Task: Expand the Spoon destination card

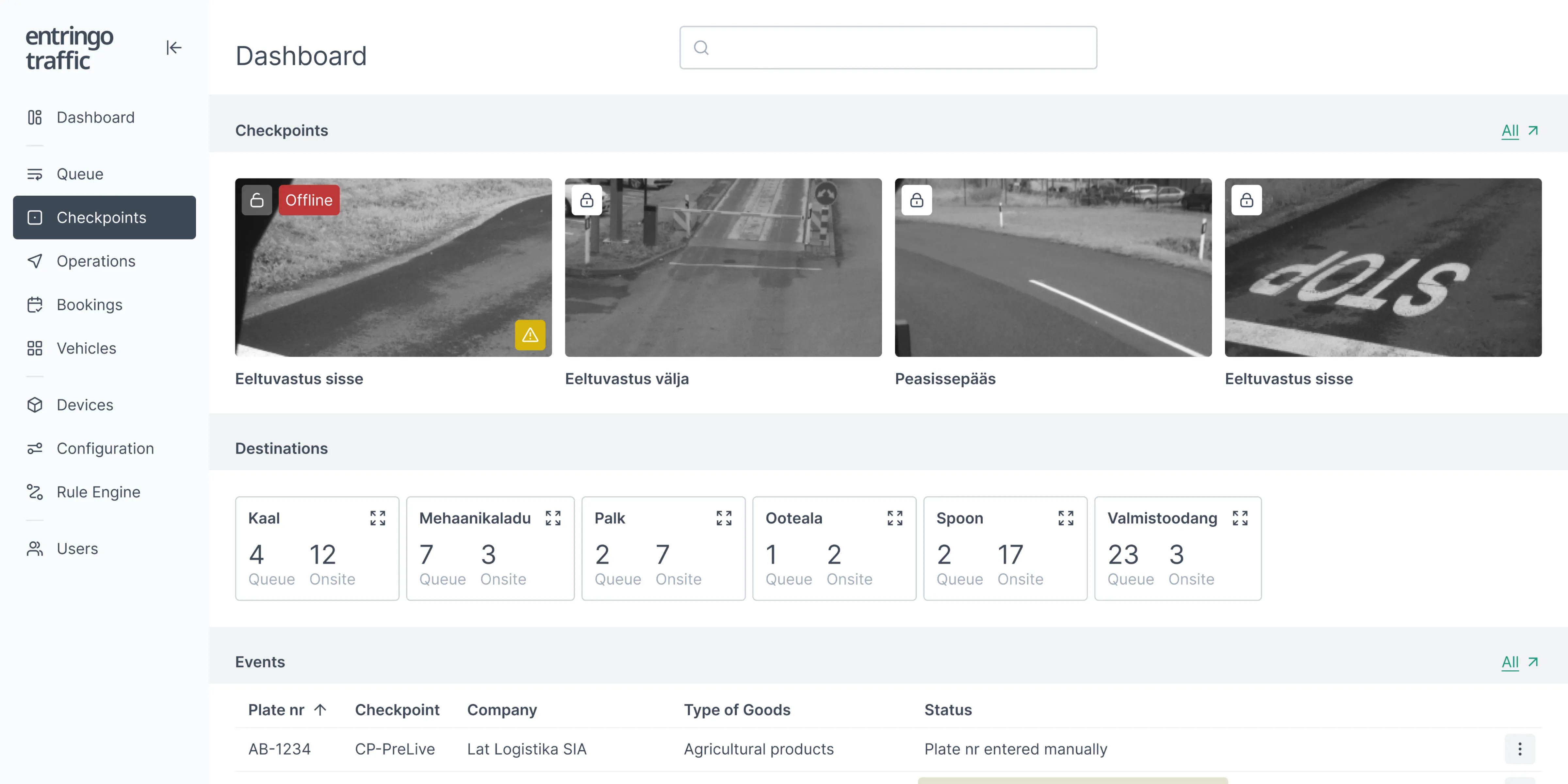Action: tap(1065, 518)
